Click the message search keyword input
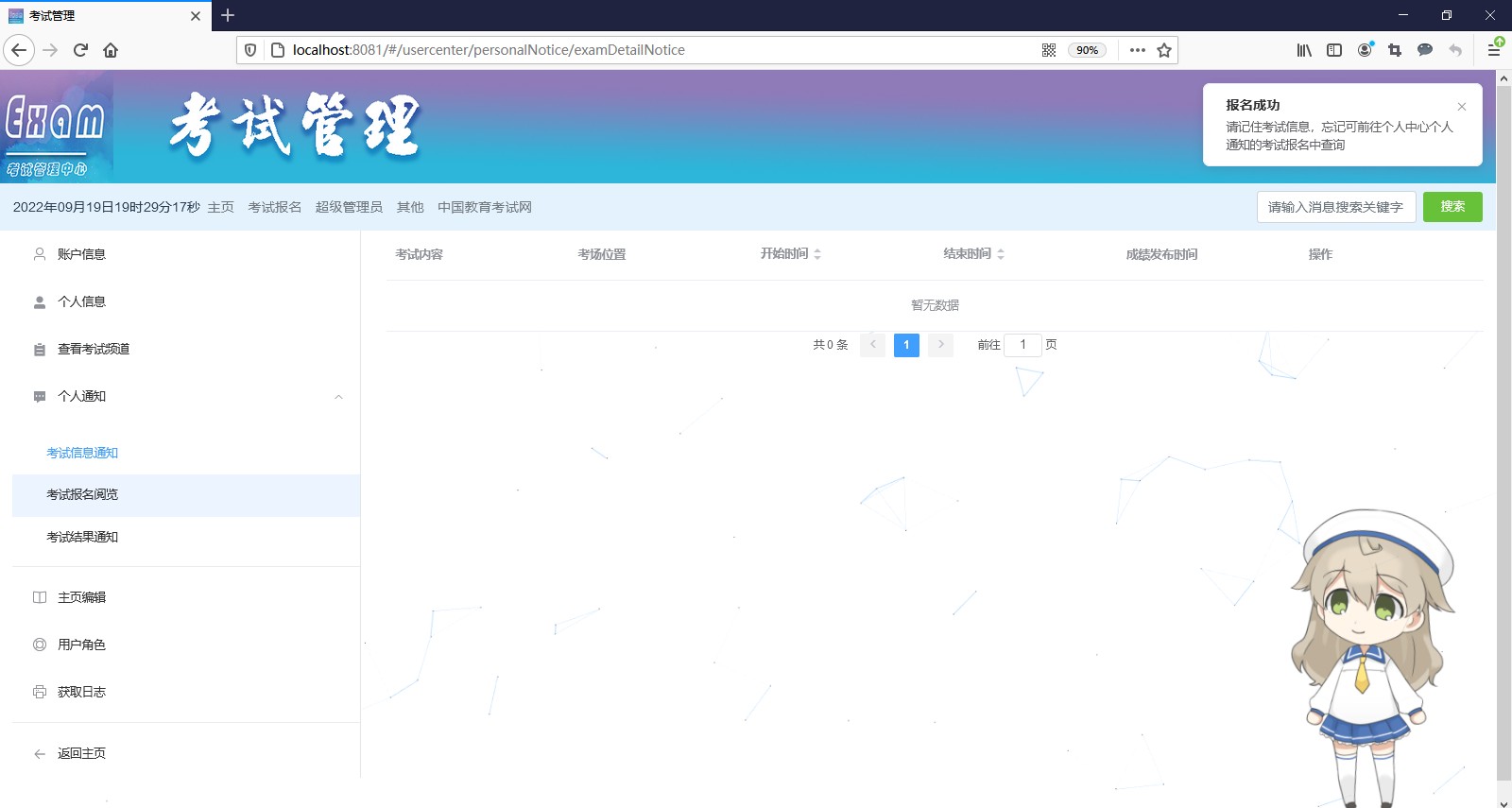This screenshot has width=1512, height=808. (x=1336, y=207)
